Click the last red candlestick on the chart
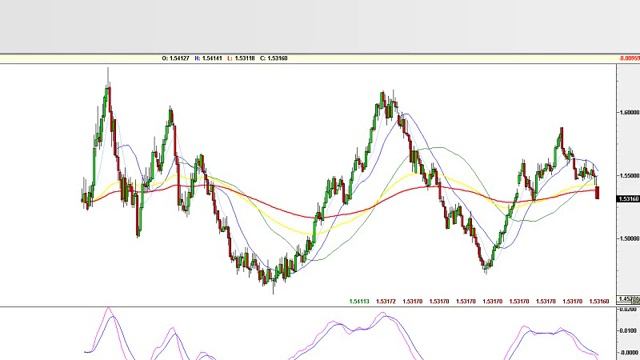The width and height of the screenshot is (640, 360). 598,192
